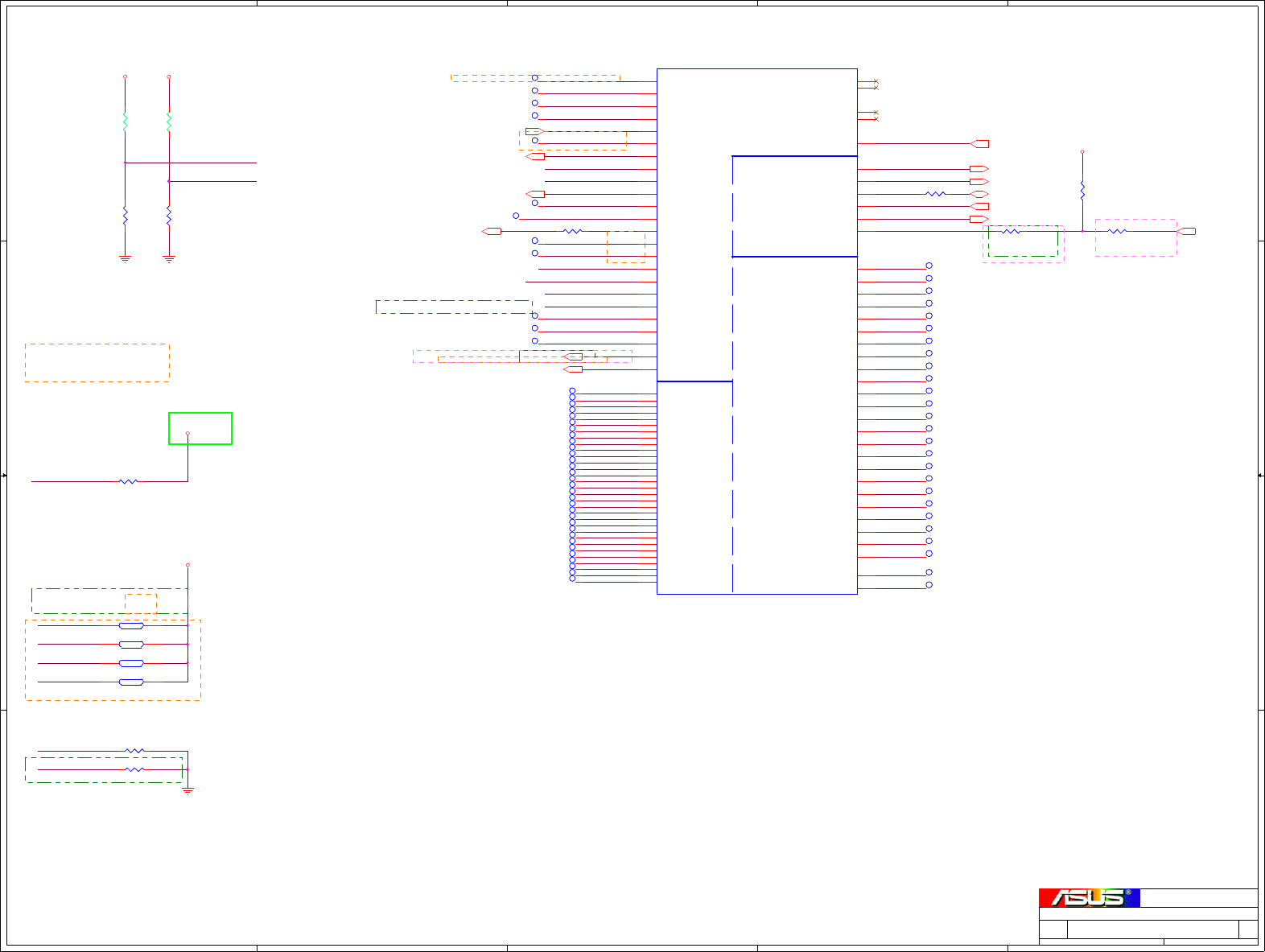Screen dimensions: 1265x952
Task: Click the off-page connector after the pink-boxed resistor
Action: click(x=1186, y=231)
